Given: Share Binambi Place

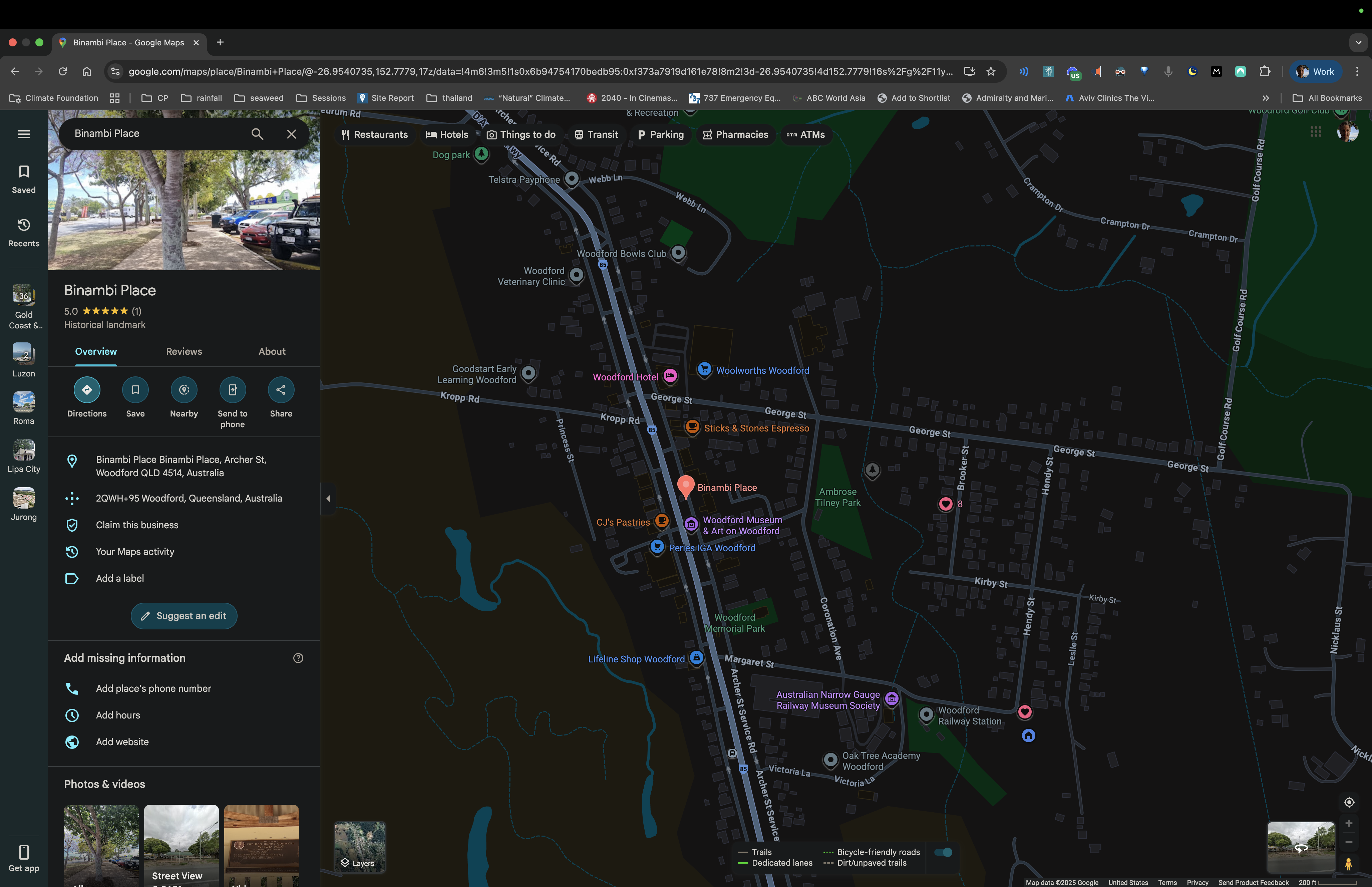Looking at the screenshot, I should tap(281, 397).
